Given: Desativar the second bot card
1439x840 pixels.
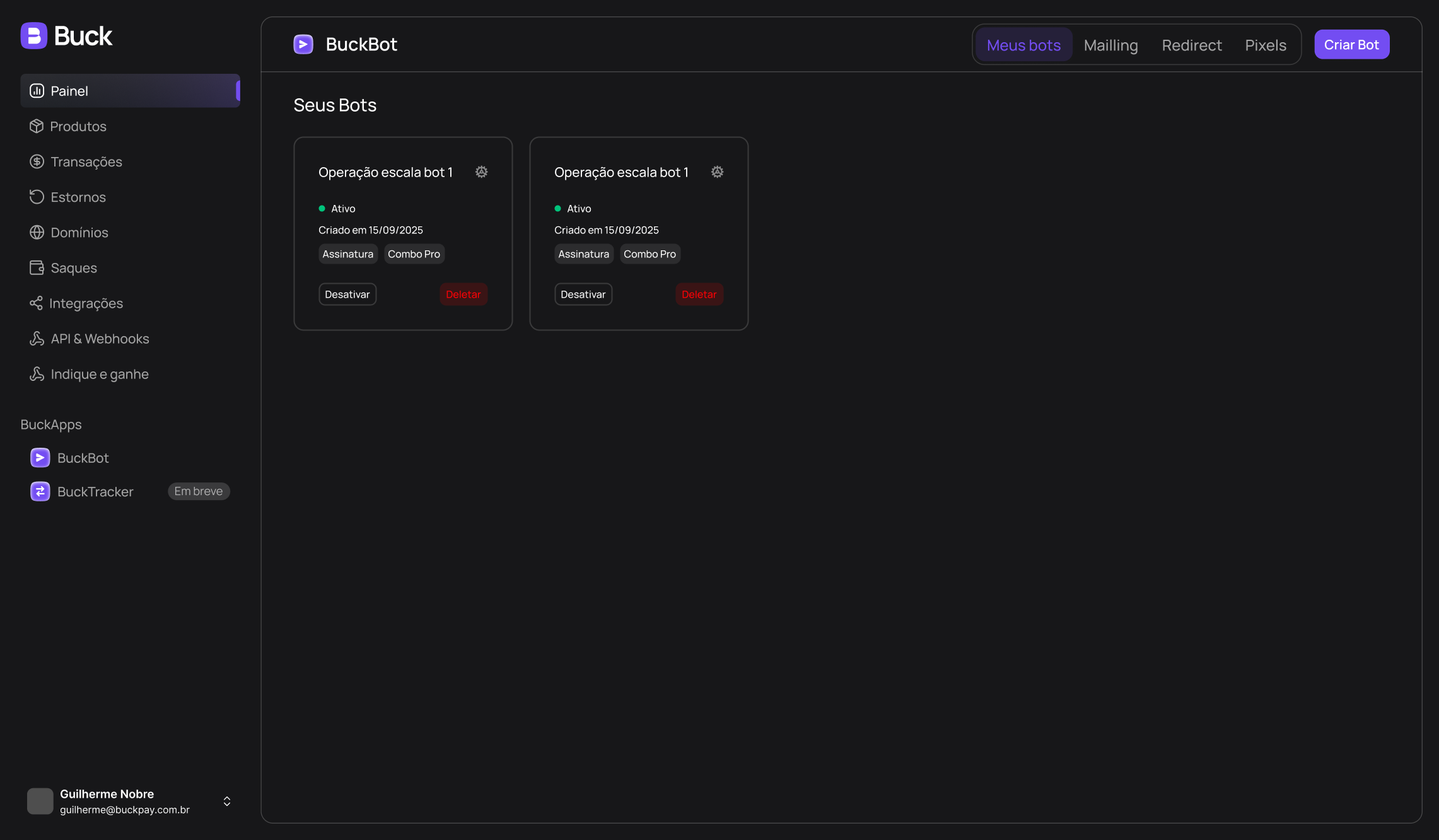Looking at the screenshot, I should 583,295.
